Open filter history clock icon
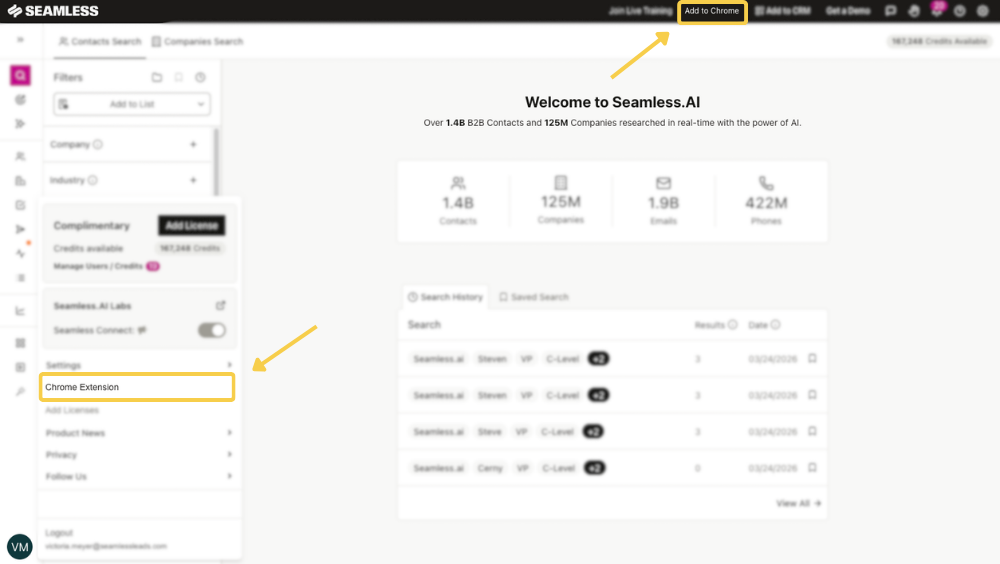The height and width of the screenshot is (564, 1000). pyautogui.click(x=200, y=77)
